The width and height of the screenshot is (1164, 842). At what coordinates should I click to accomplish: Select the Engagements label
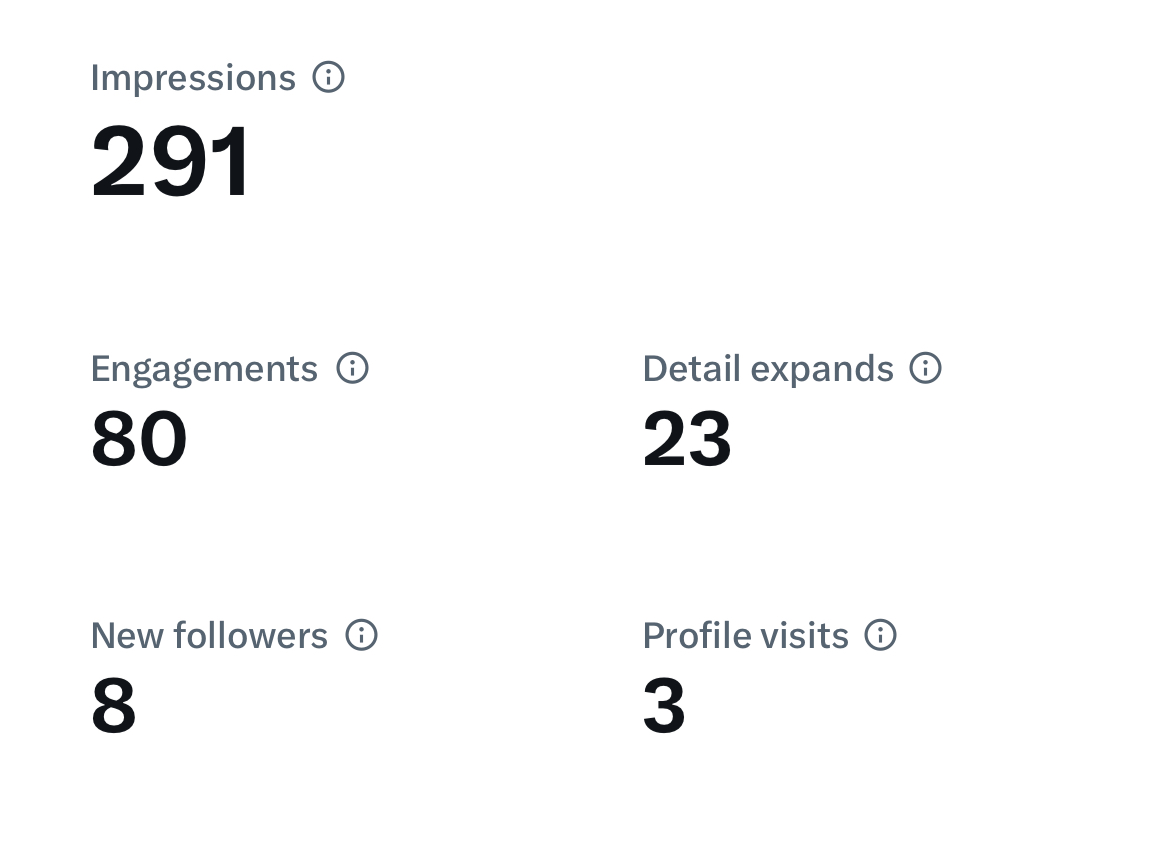(x=204, y=370)
